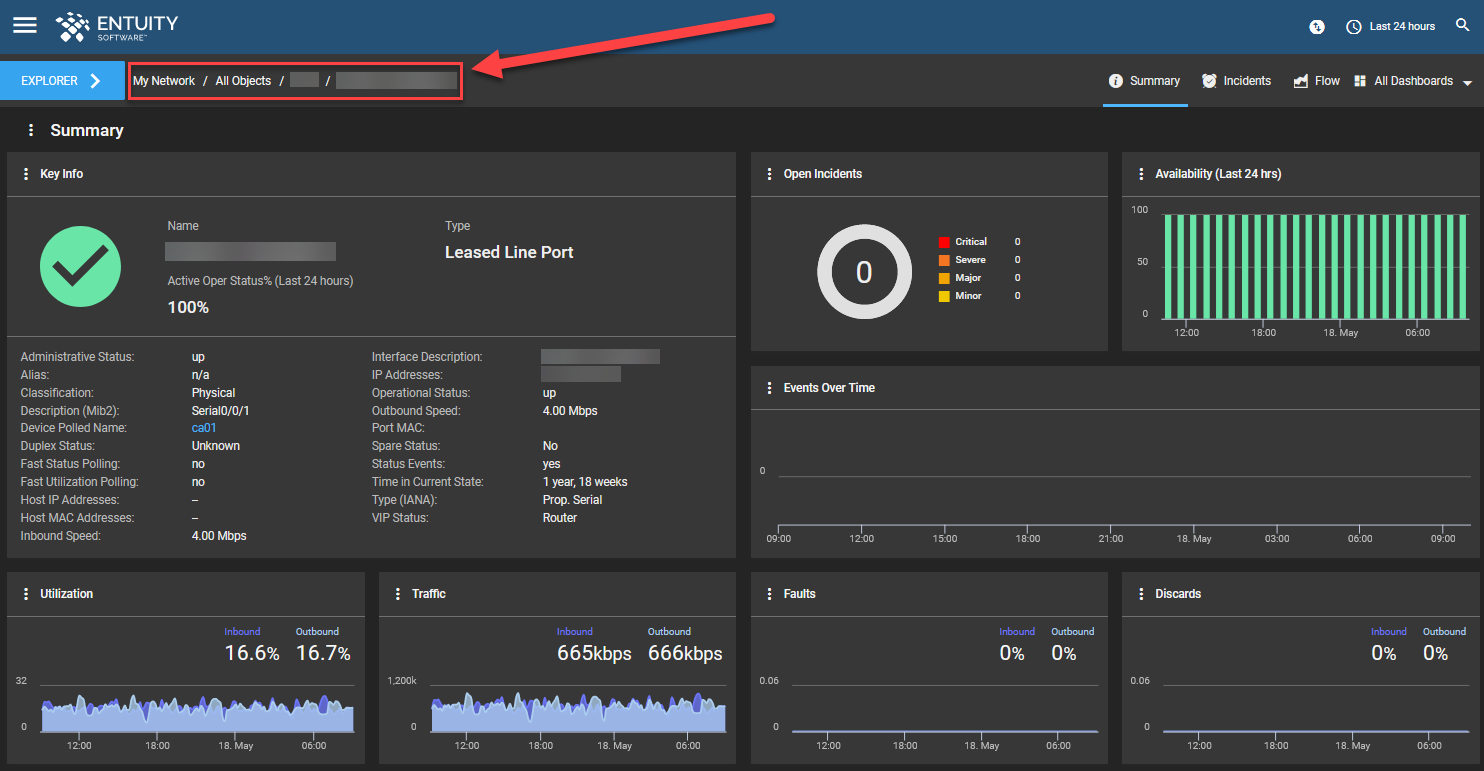
Task: Open the Faults panel options menu
Action: pos(769,594)
